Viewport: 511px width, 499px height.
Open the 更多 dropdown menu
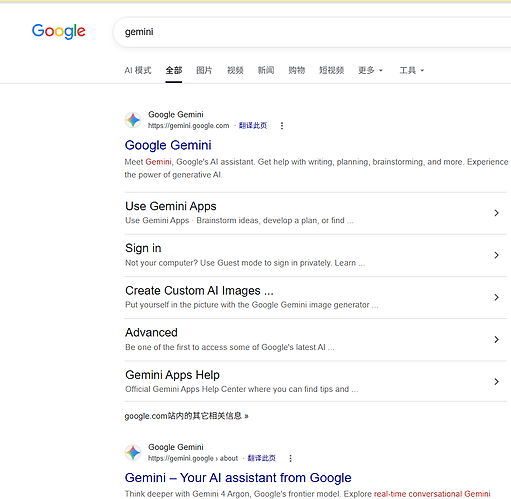pos(370,70)
